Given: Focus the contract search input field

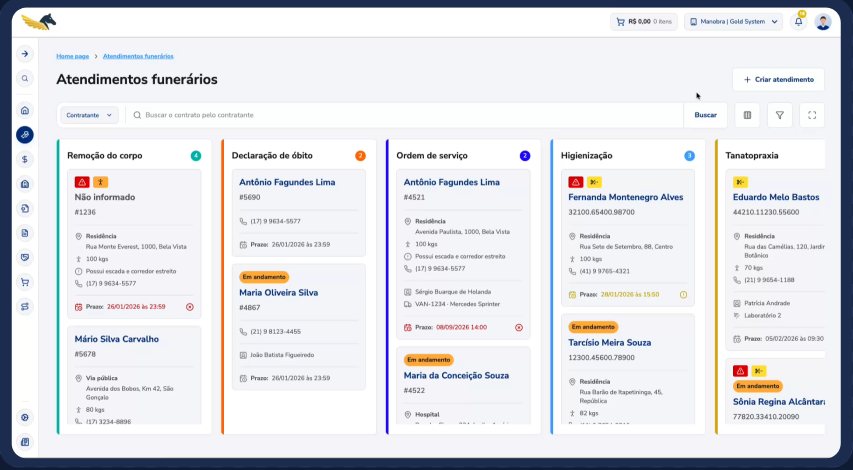Looking at the screenshot, I should coord(405,115).
